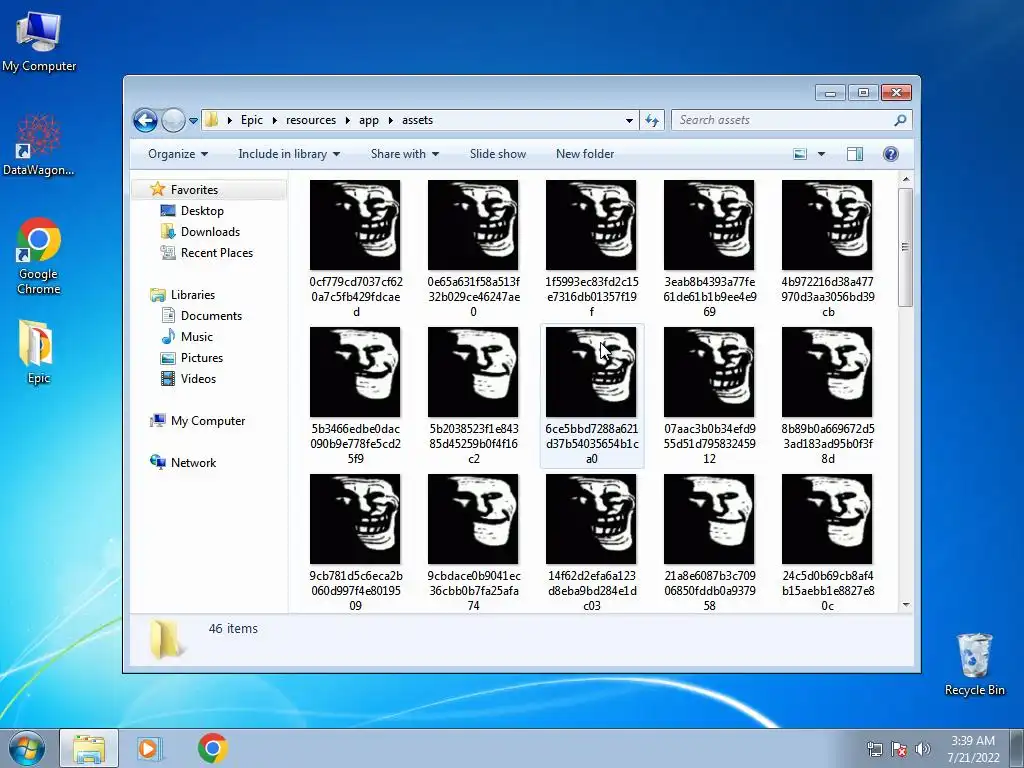
Task: Select image file 07aac3b0b34efd9
Action: click(709, 396)
